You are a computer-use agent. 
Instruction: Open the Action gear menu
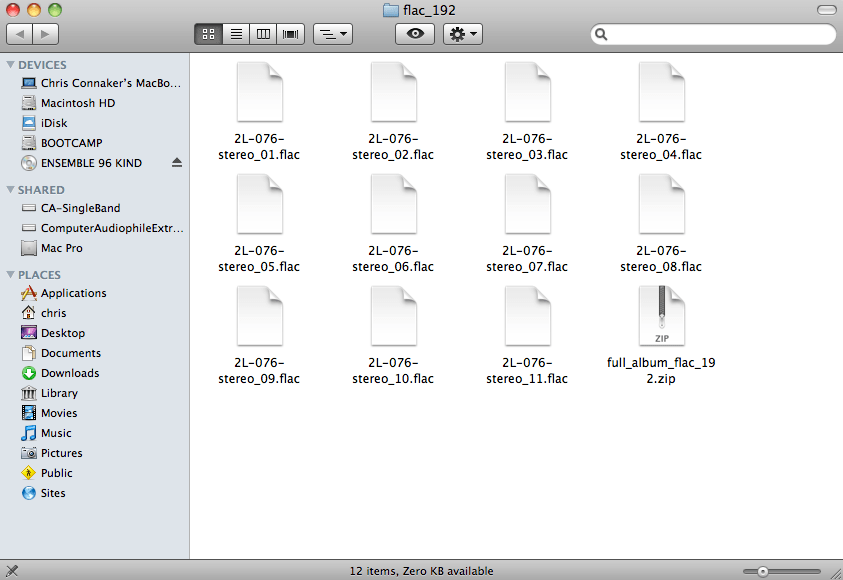462,34
